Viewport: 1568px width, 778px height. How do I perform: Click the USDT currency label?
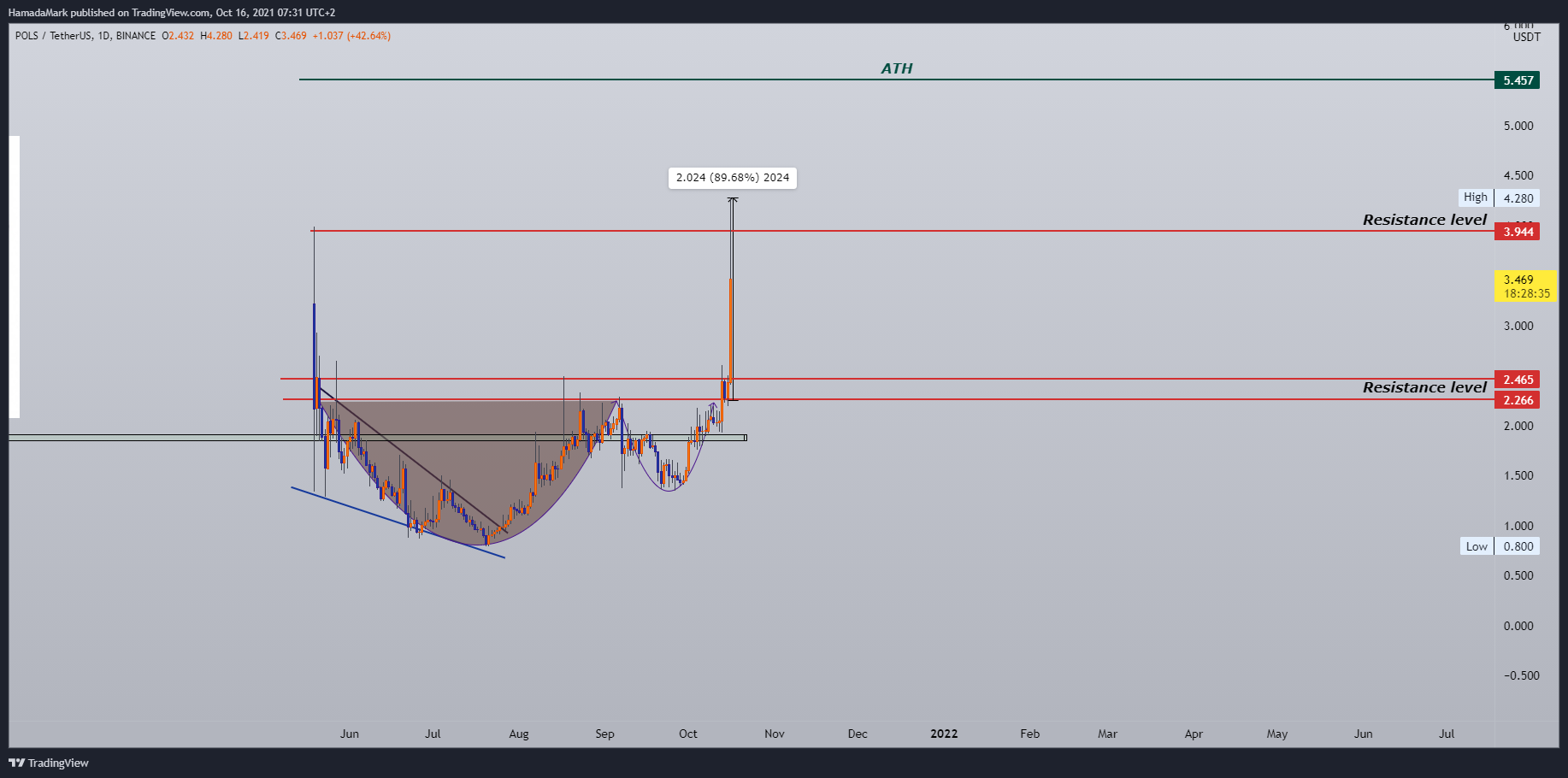tap(1527, 37)
